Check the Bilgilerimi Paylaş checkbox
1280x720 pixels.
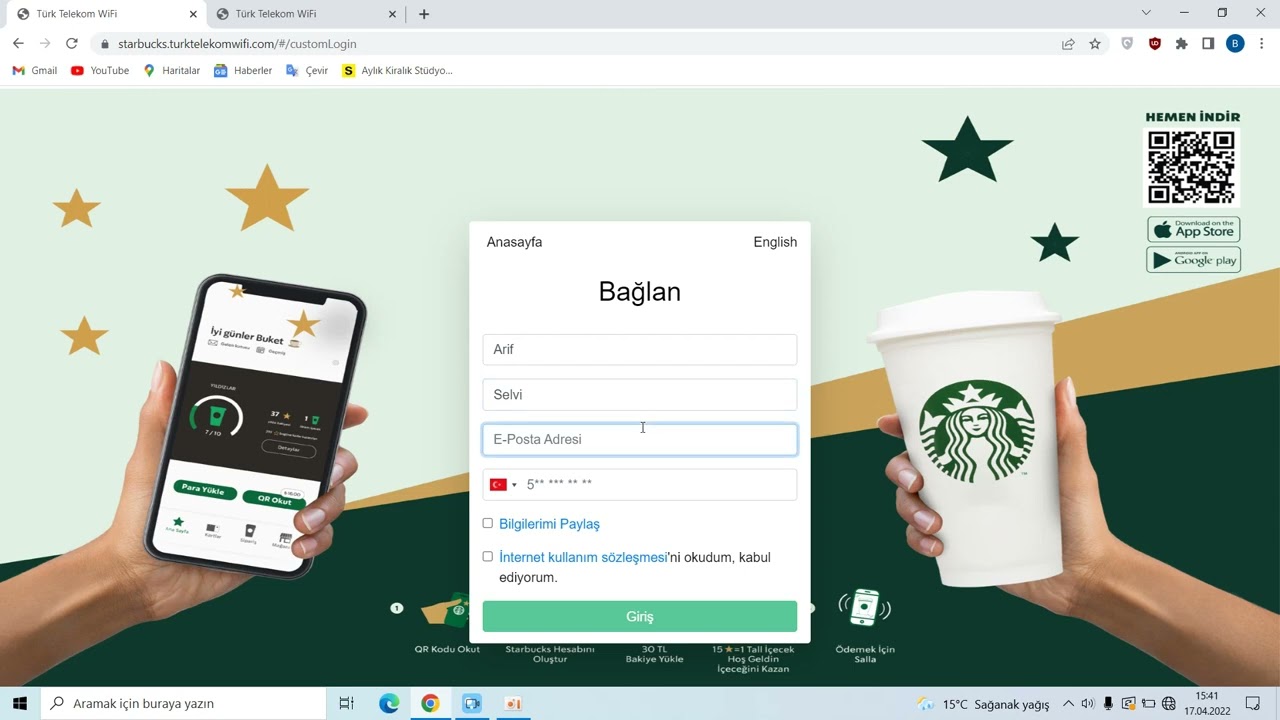point(488,523)
